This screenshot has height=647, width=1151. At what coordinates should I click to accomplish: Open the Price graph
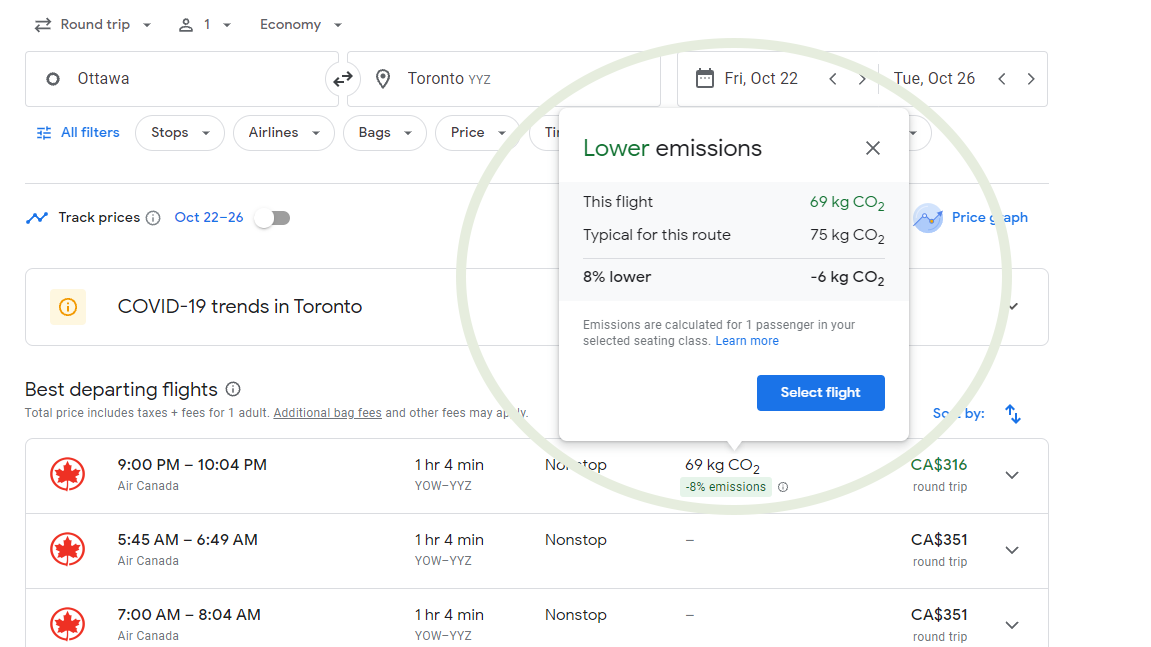pos(970,218)
